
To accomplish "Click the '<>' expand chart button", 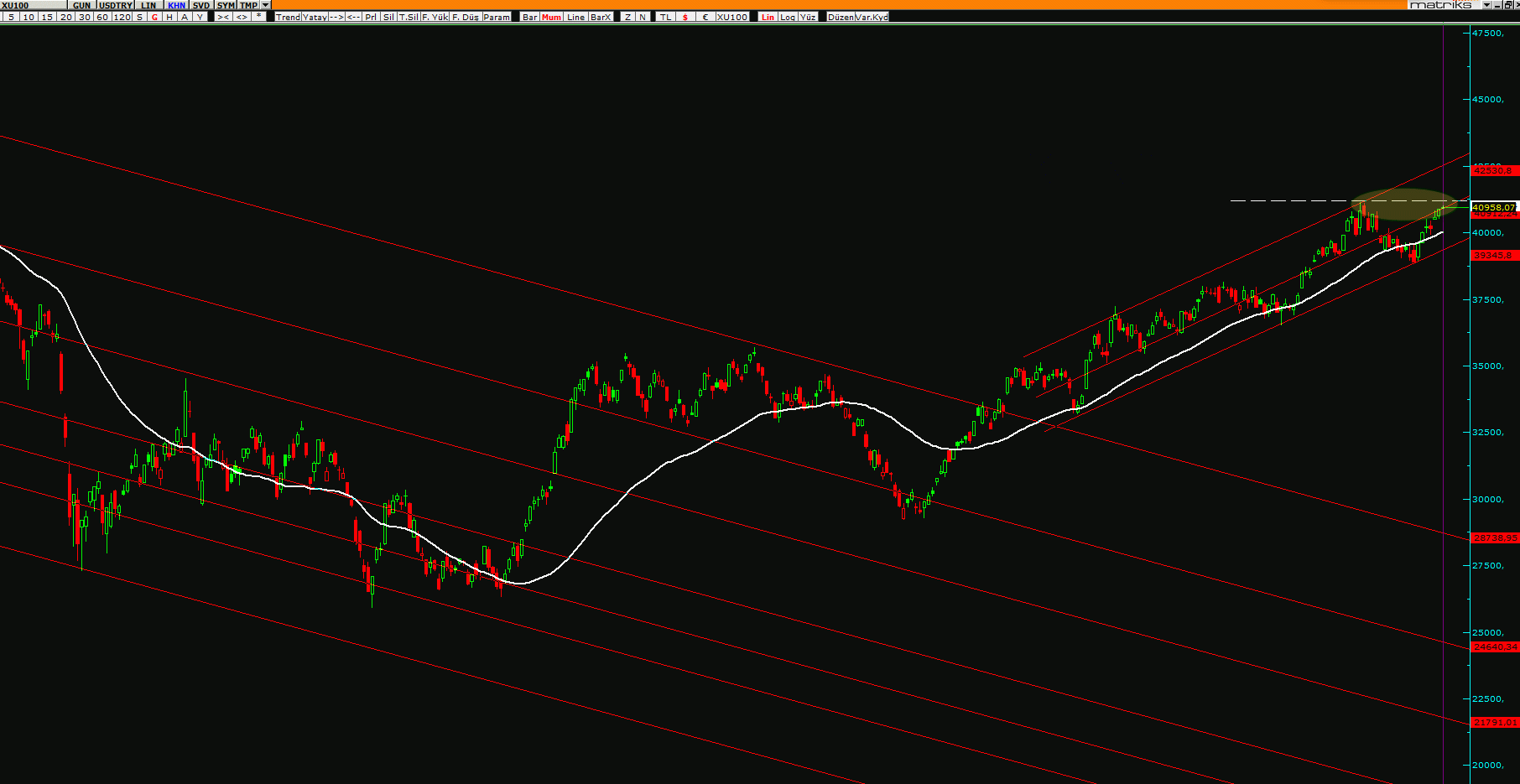I will [242, 17].
